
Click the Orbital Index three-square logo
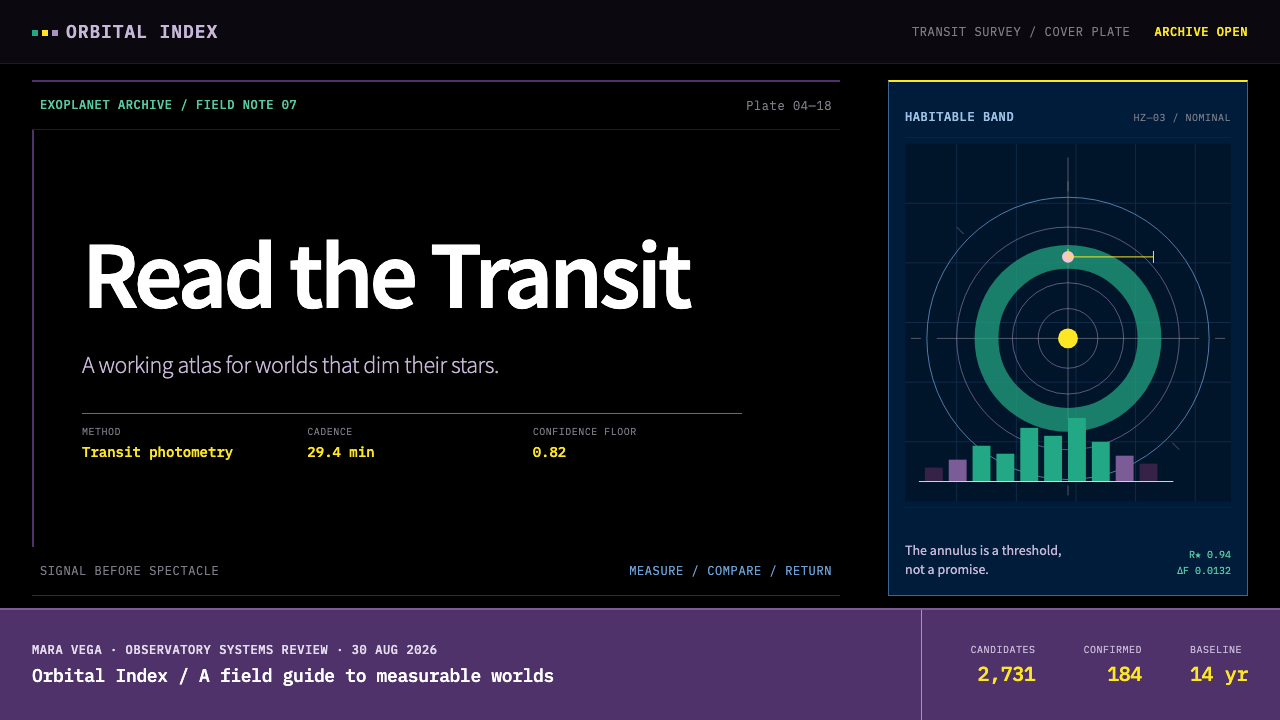point(45,33)
